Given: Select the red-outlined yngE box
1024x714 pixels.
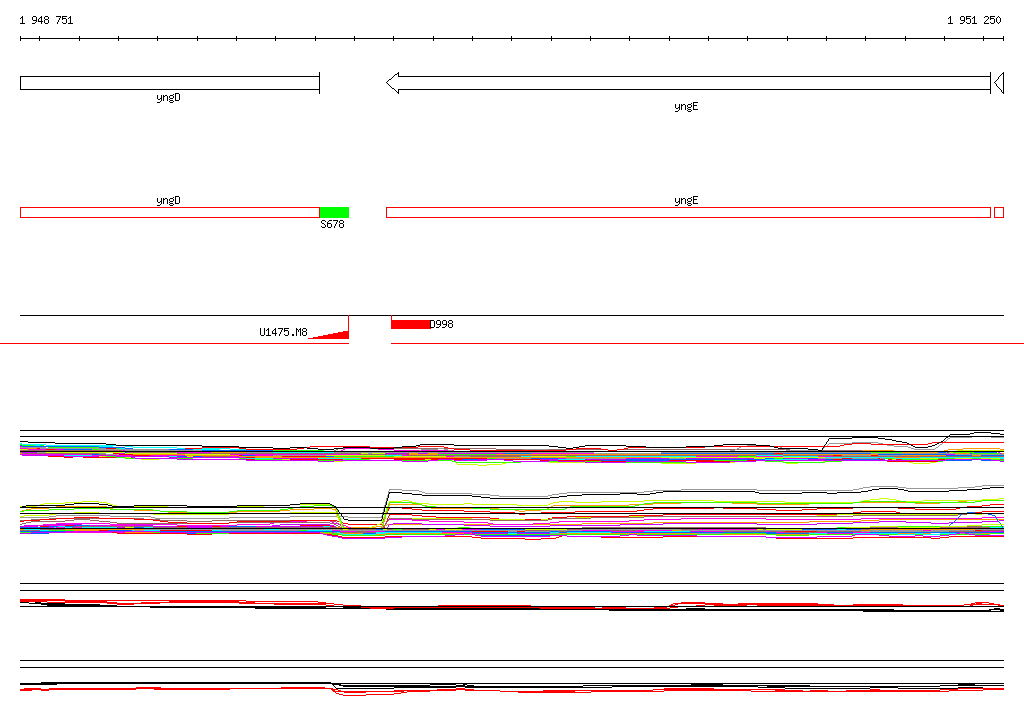Looking at the screenshot, I should click(688, 212).
